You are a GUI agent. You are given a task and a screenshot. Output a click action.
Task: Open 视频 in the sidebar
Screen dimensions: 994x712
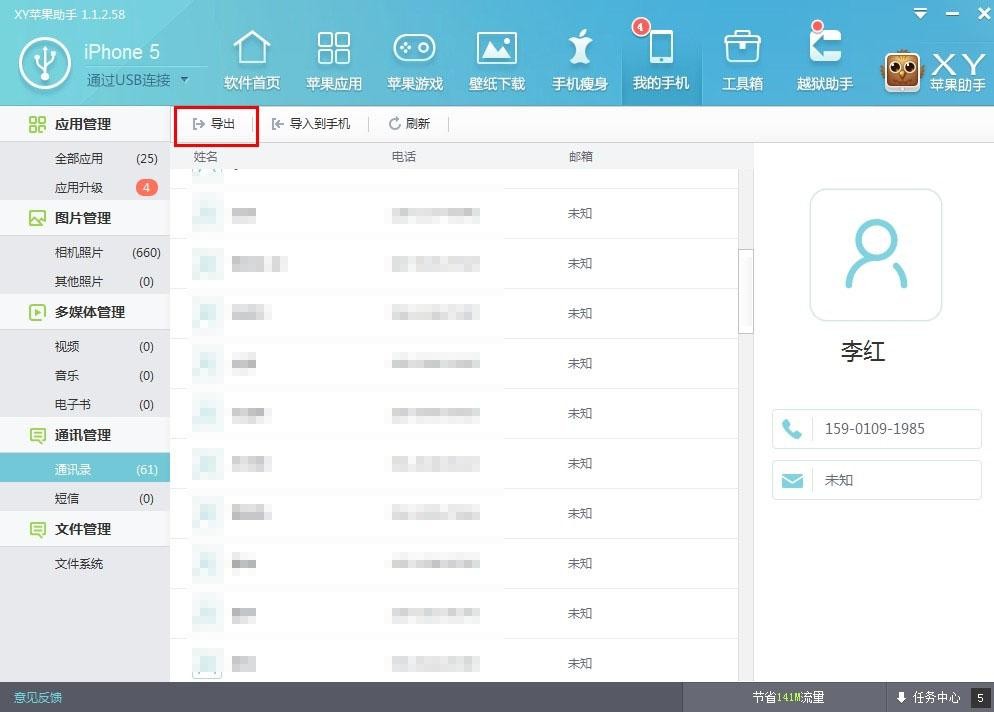(85, 346)
